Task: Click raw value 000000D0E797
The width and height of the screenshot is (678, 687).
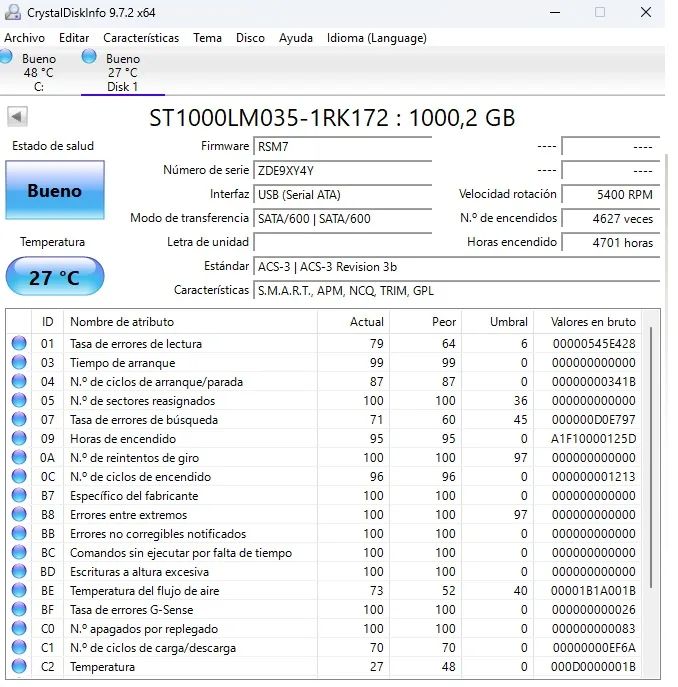Action: point(593,420)
